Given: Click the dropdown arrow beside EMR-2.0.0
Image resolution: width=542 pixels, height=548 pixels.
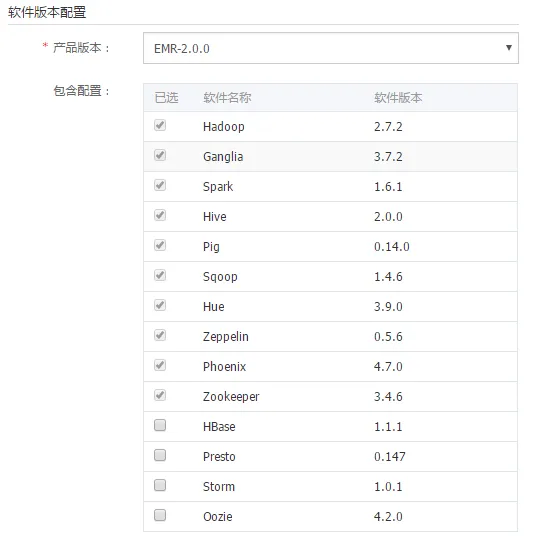Looking at the screenshot, I should click(509, 48).
